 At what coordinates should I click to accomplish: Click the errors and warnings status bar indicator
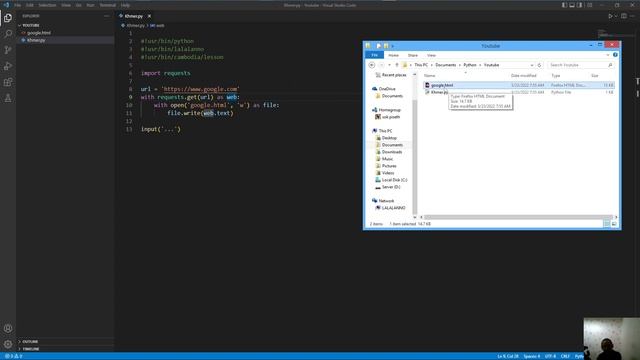coord(13,356)
